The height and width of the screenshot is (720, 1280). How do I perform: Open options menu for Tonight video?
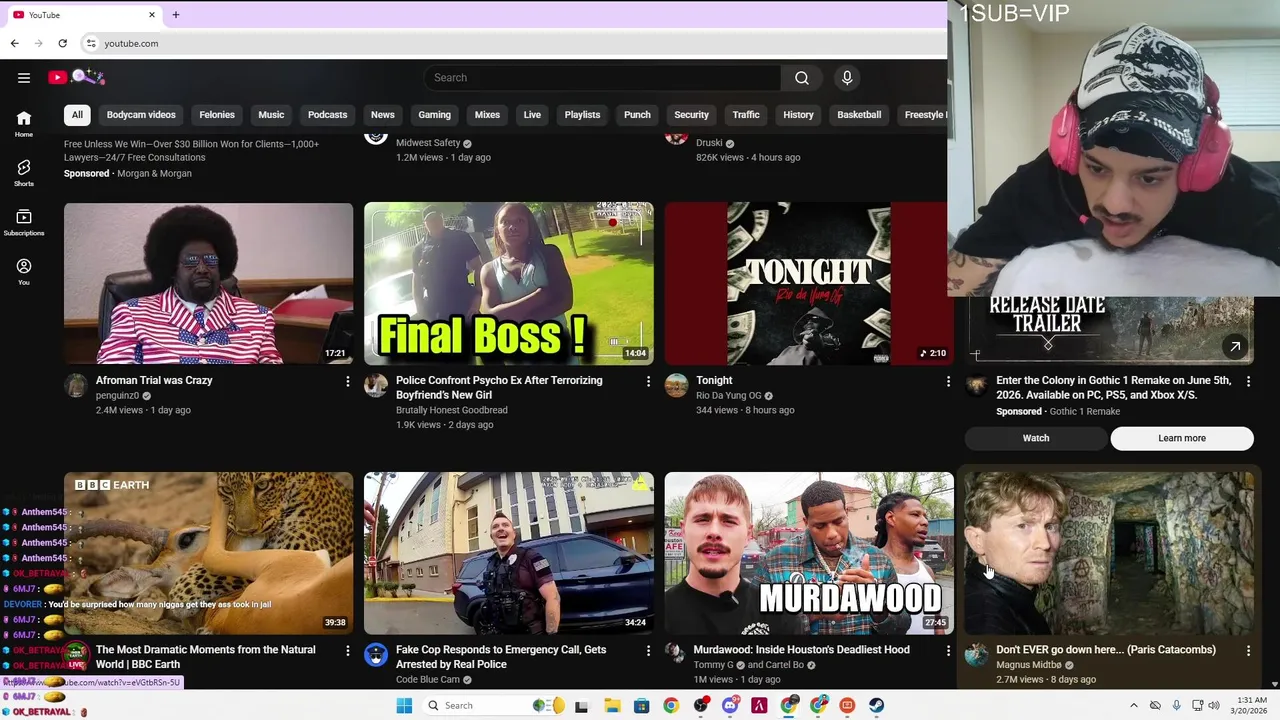pos(948,381)
